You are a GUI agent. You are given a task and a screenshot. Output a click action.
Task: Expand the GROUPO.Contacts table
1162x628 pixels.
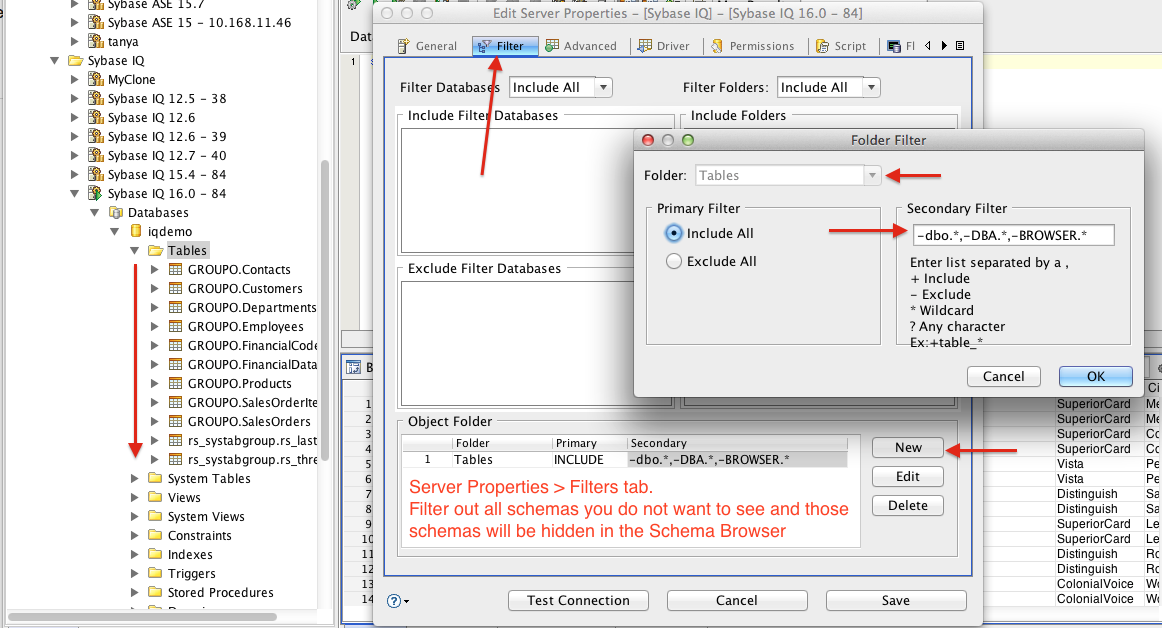[x=154, y=269]
